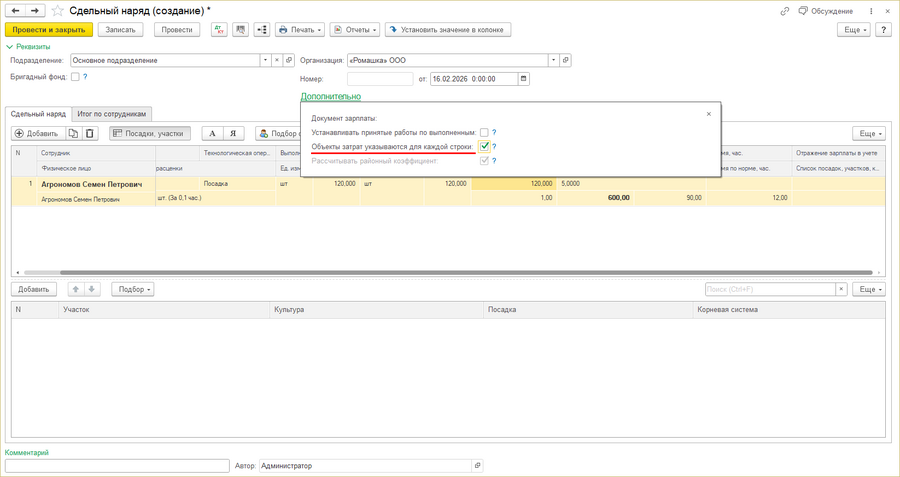Image resolution: width=900 pixels, height=477 pixels.
Task: Click the Дт/Кт postings icon
Action: [219, 30]
